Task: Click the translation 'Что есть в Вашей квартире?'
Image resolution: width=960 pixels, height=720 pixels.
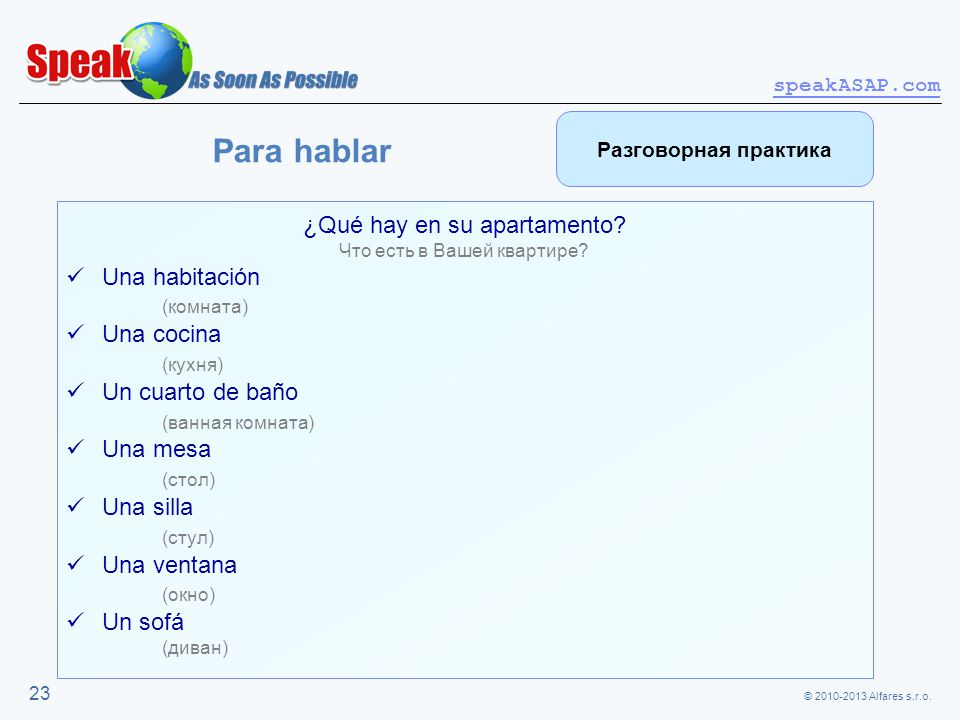Action: click(x=463, y=251)
